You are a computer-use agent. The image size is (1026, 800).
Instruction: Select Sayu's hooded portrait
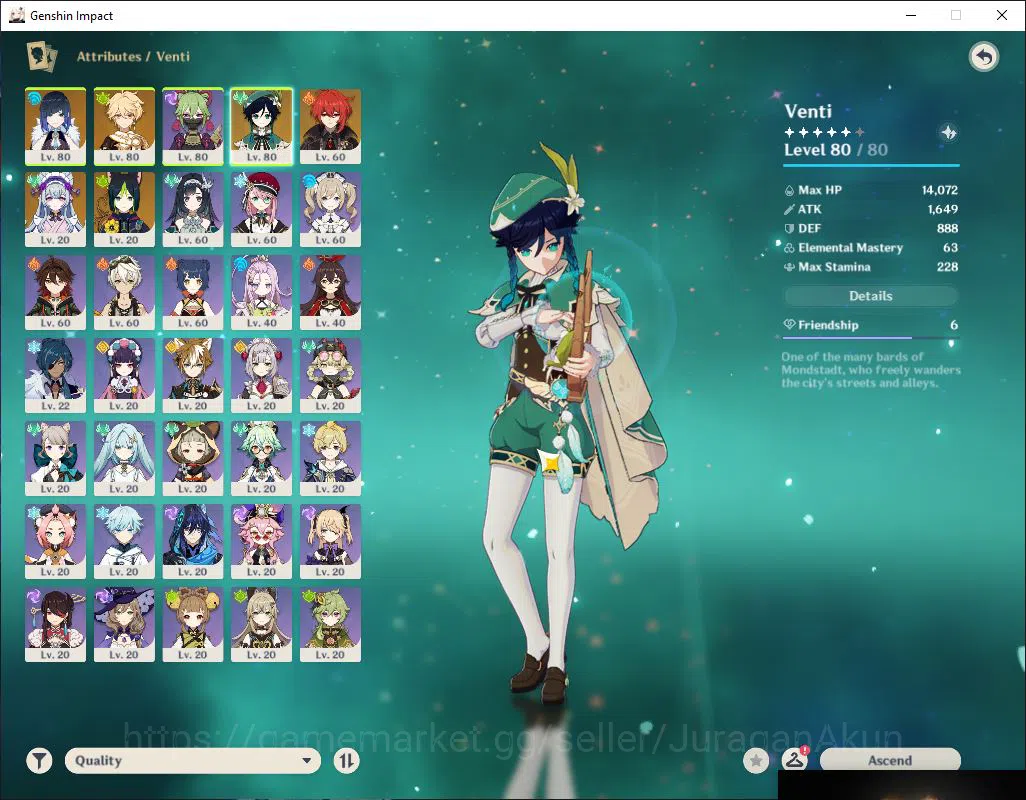[193, 459]
